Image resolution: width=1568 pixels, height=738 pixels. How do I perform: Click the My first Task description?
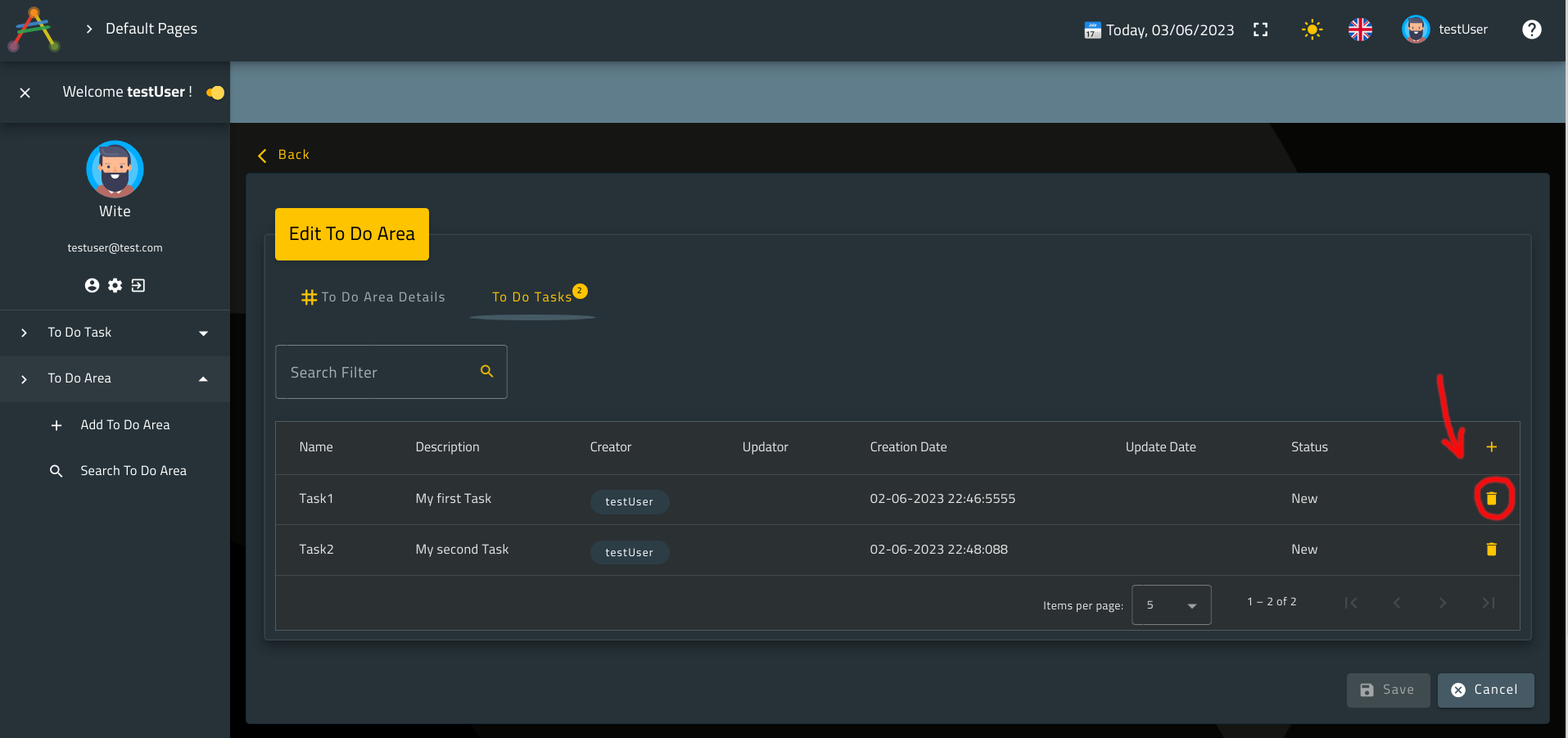coord(454,498)
